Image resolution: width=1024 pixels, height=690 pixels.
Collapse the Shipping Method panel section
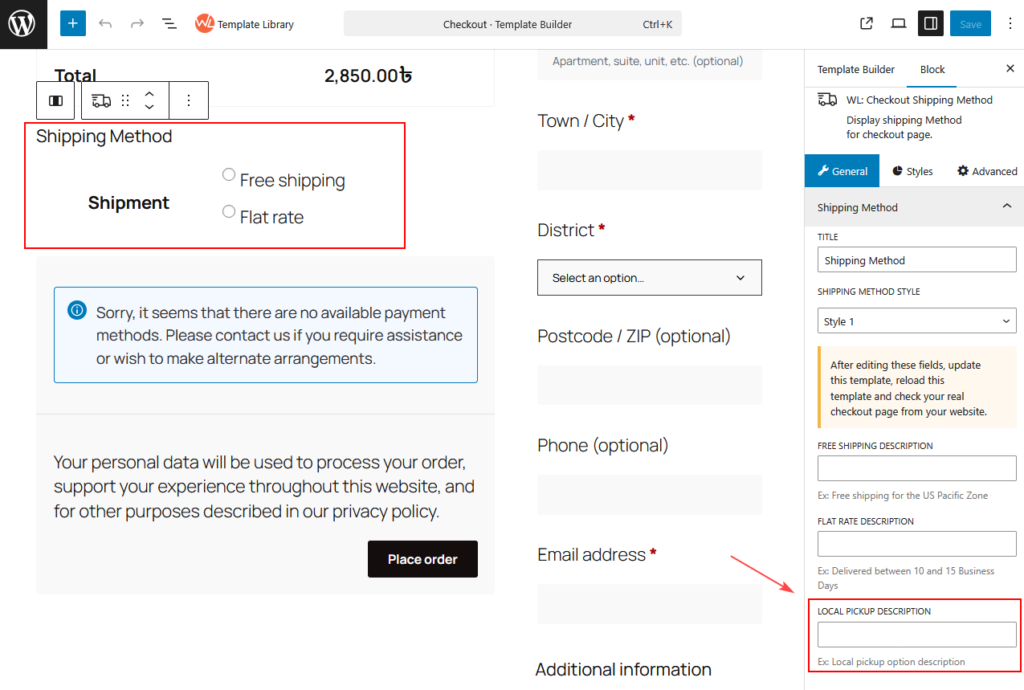click(x=1006, y=207)
